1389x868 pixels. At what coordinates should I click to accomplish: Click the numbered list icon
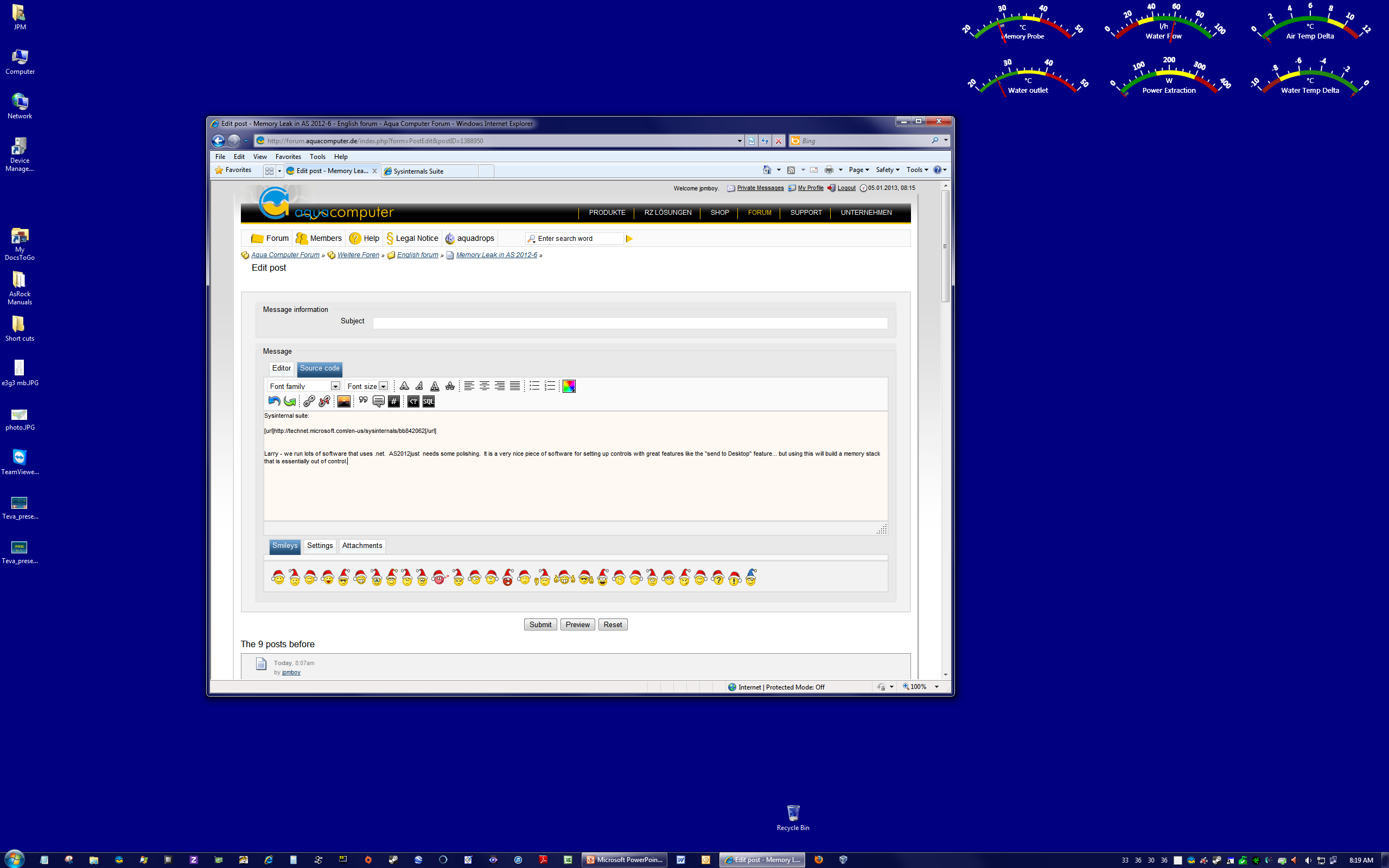coord(550,386)
